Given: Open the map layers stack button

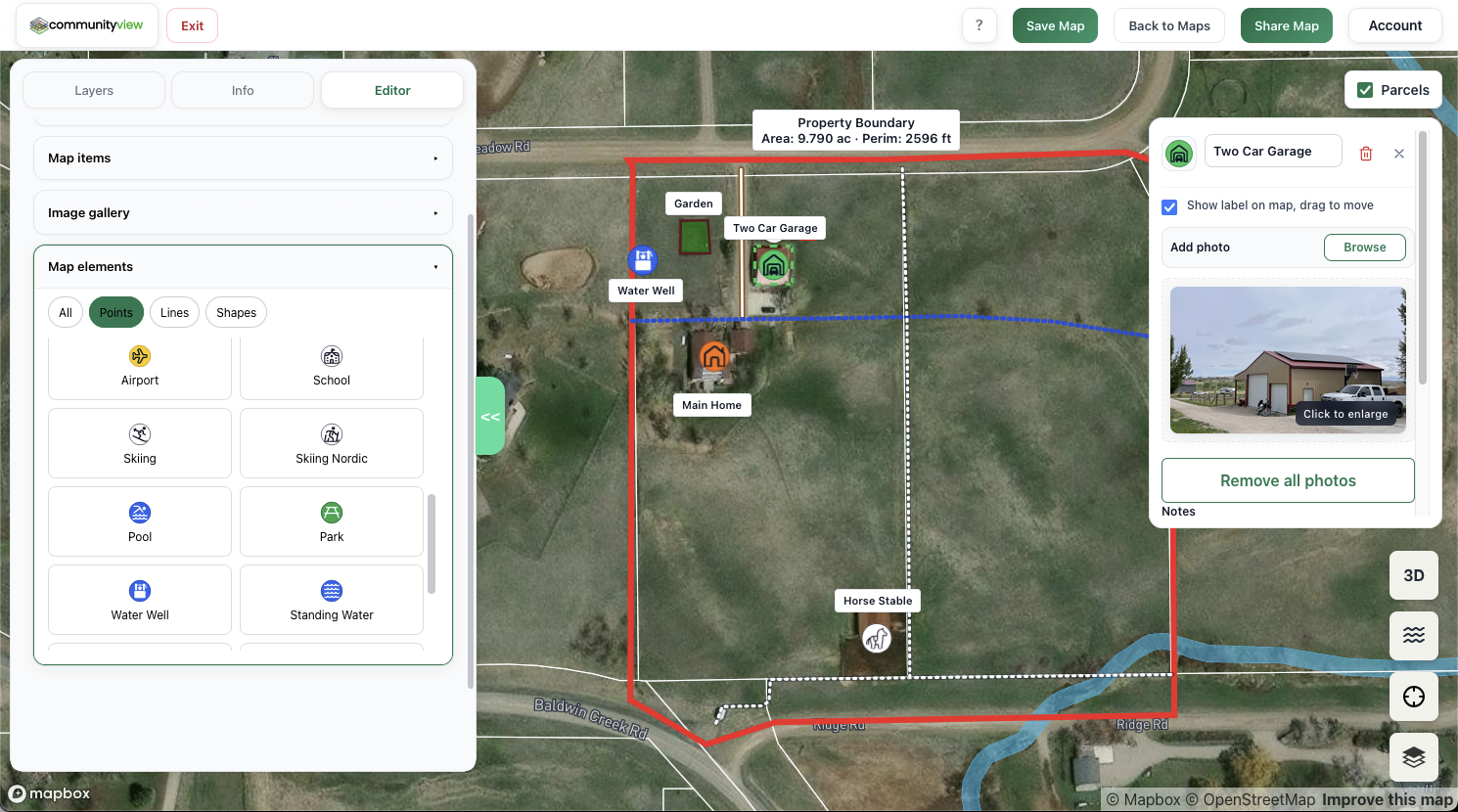Looking at the screenshot, I should [x=1414, y=757].
